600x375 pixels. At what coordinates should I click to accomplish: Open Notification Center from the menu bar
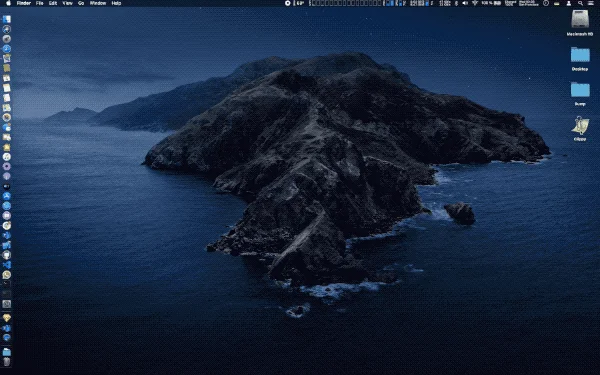(591, 3)
